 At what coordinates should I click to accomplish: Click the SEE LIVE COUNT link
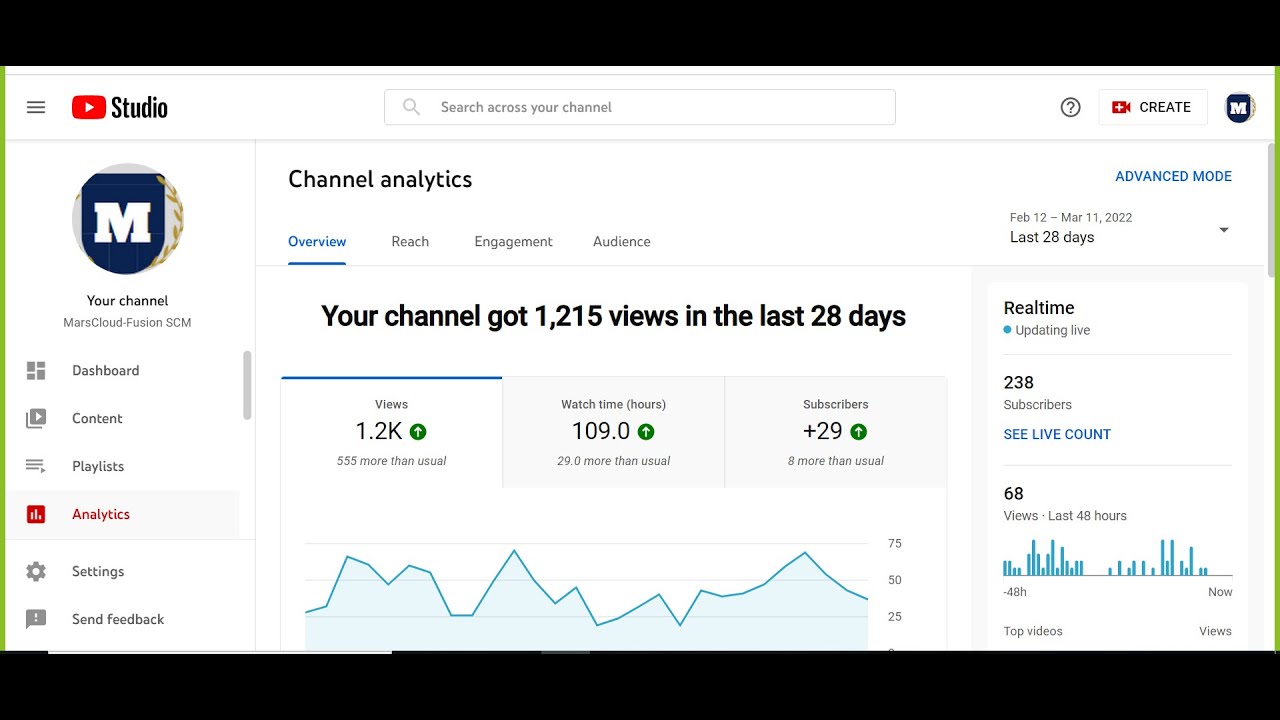point(1057,435)
